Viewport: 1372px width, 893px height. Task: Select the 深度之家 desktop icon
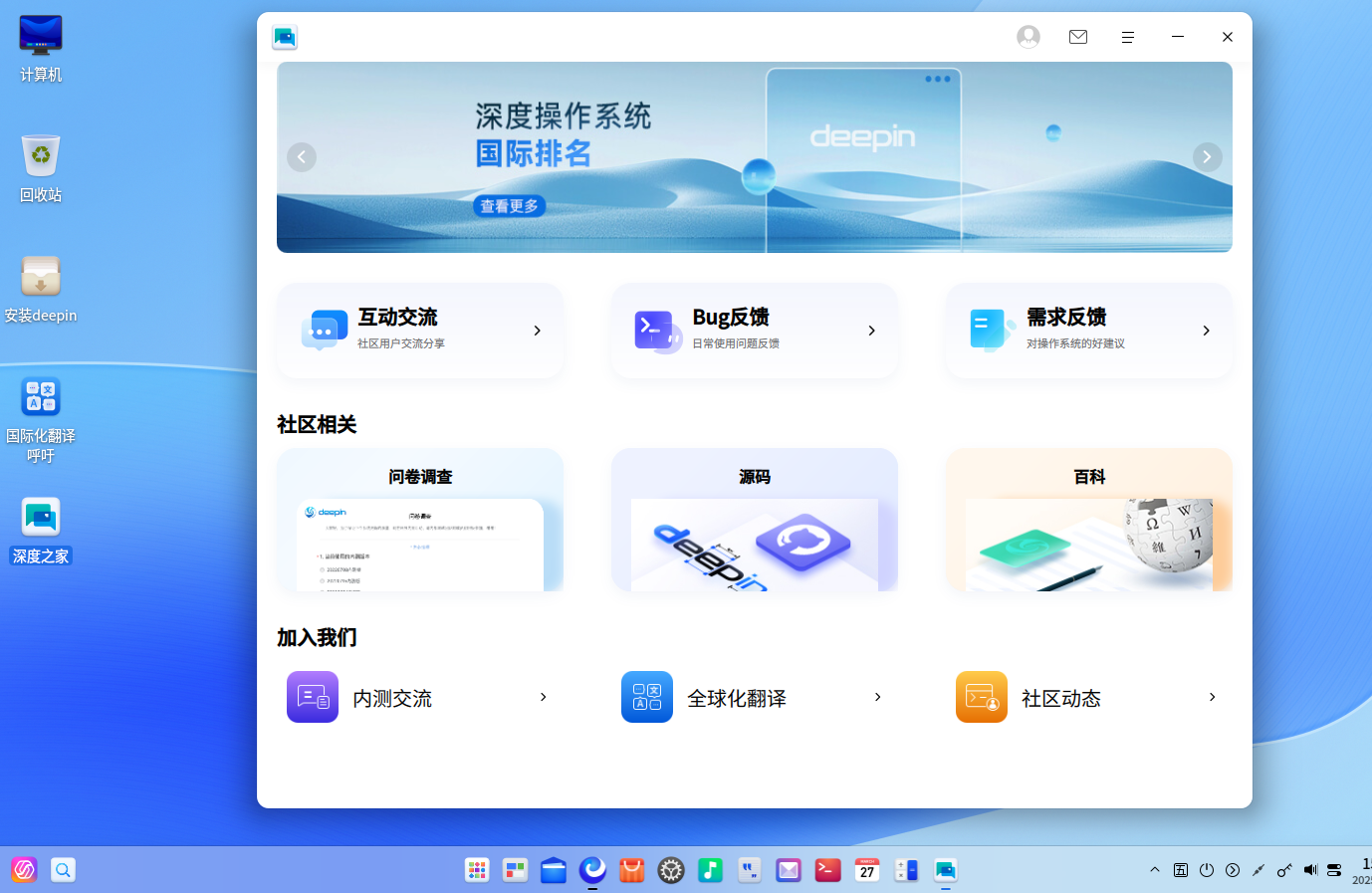point(41,532)
